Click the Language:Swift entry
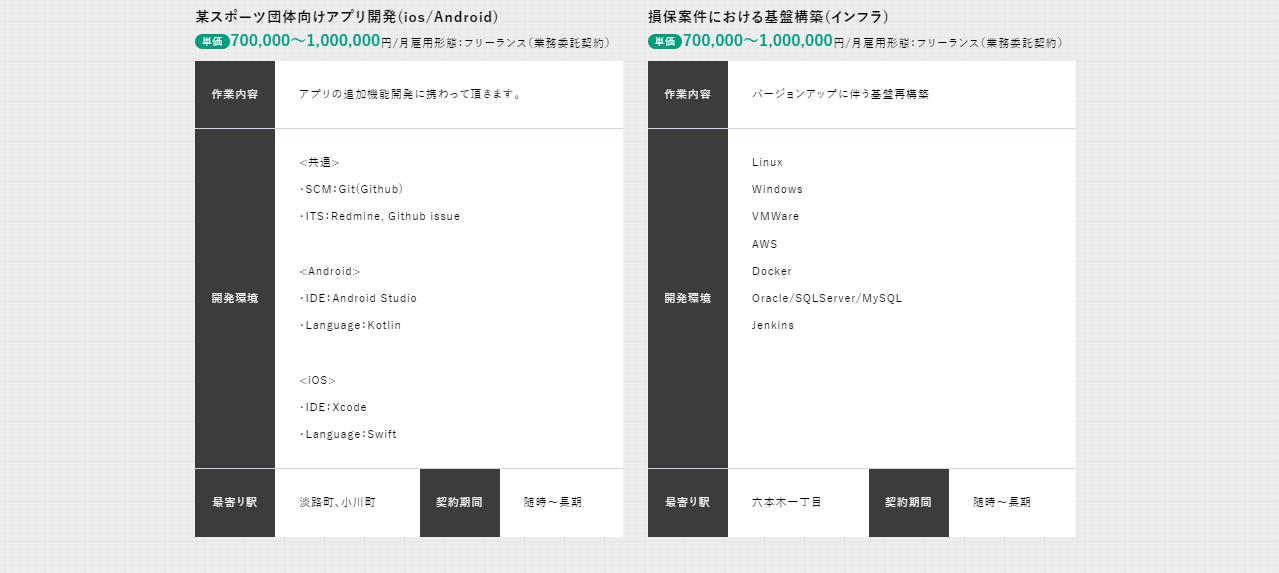 pos(349,434)
